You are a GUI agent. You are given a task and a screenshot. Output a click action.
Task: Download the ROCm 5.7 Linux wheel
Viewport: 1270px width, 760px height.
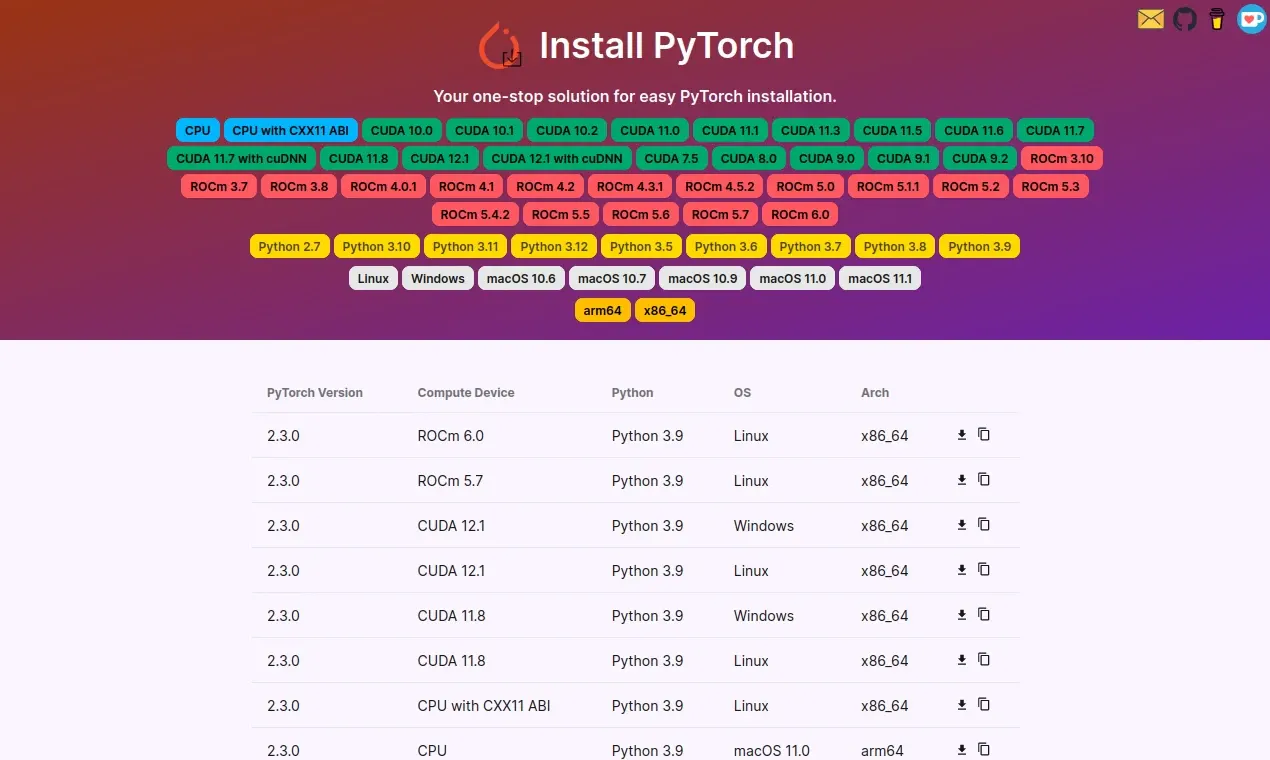tap(962, 480)
